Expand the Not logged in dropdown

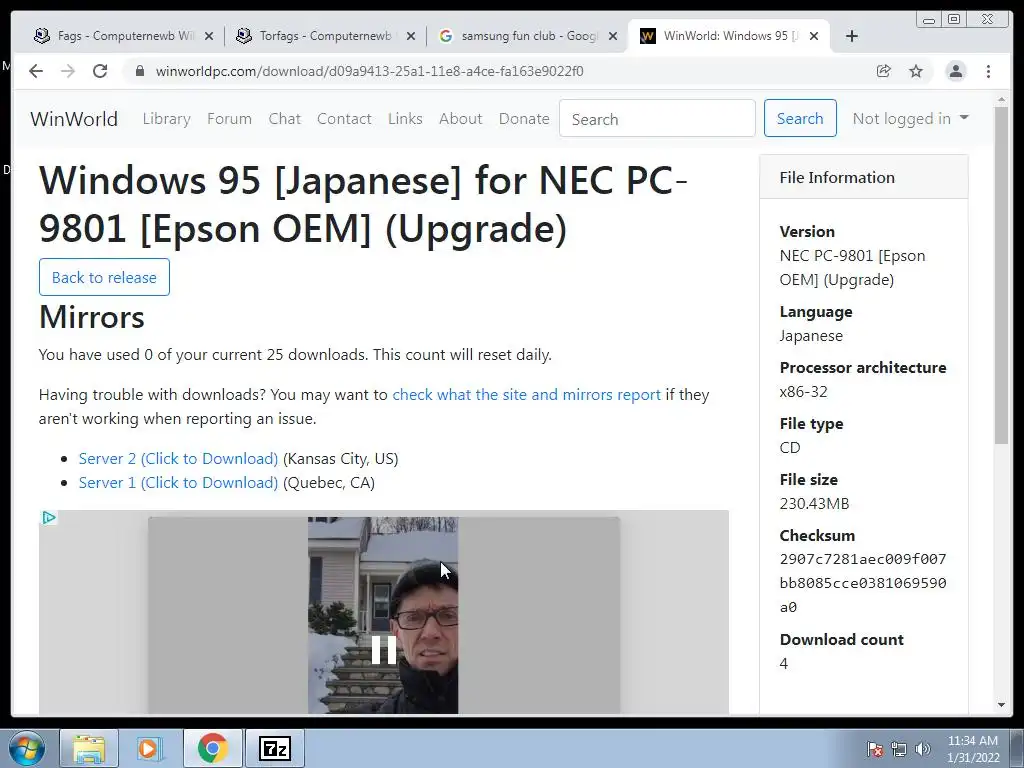click(910, 118)
